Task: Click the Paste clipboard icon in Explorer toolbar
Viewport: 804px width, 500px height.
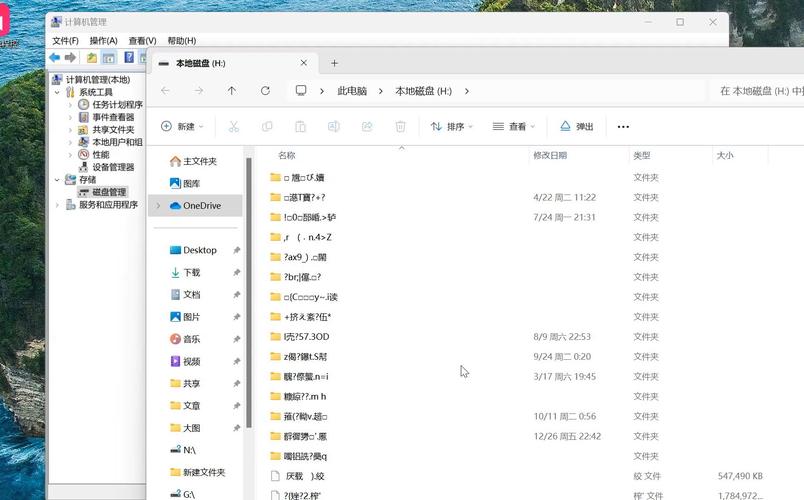Action: 300,126
